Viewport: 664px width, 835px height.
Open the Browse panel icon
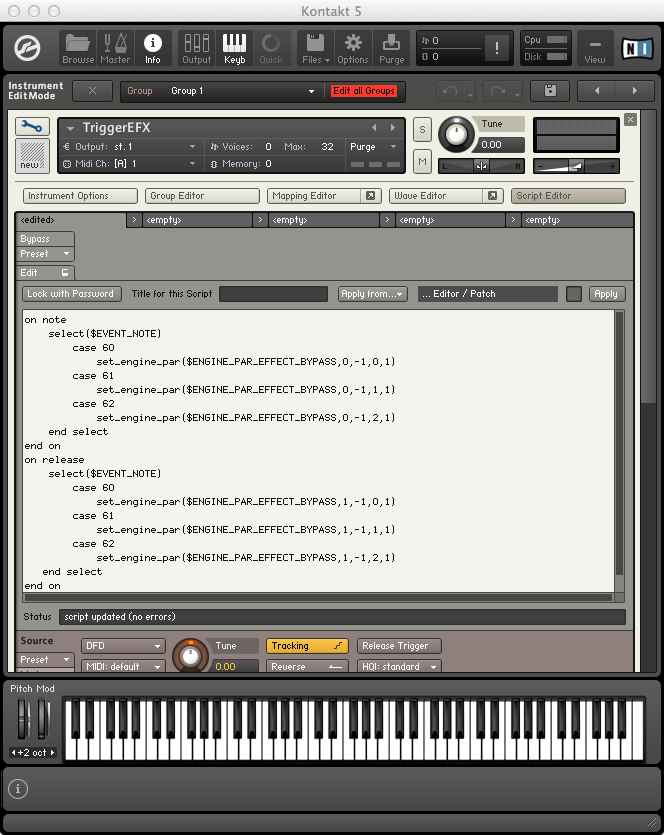pyautogui.click(x=78, y=47)
